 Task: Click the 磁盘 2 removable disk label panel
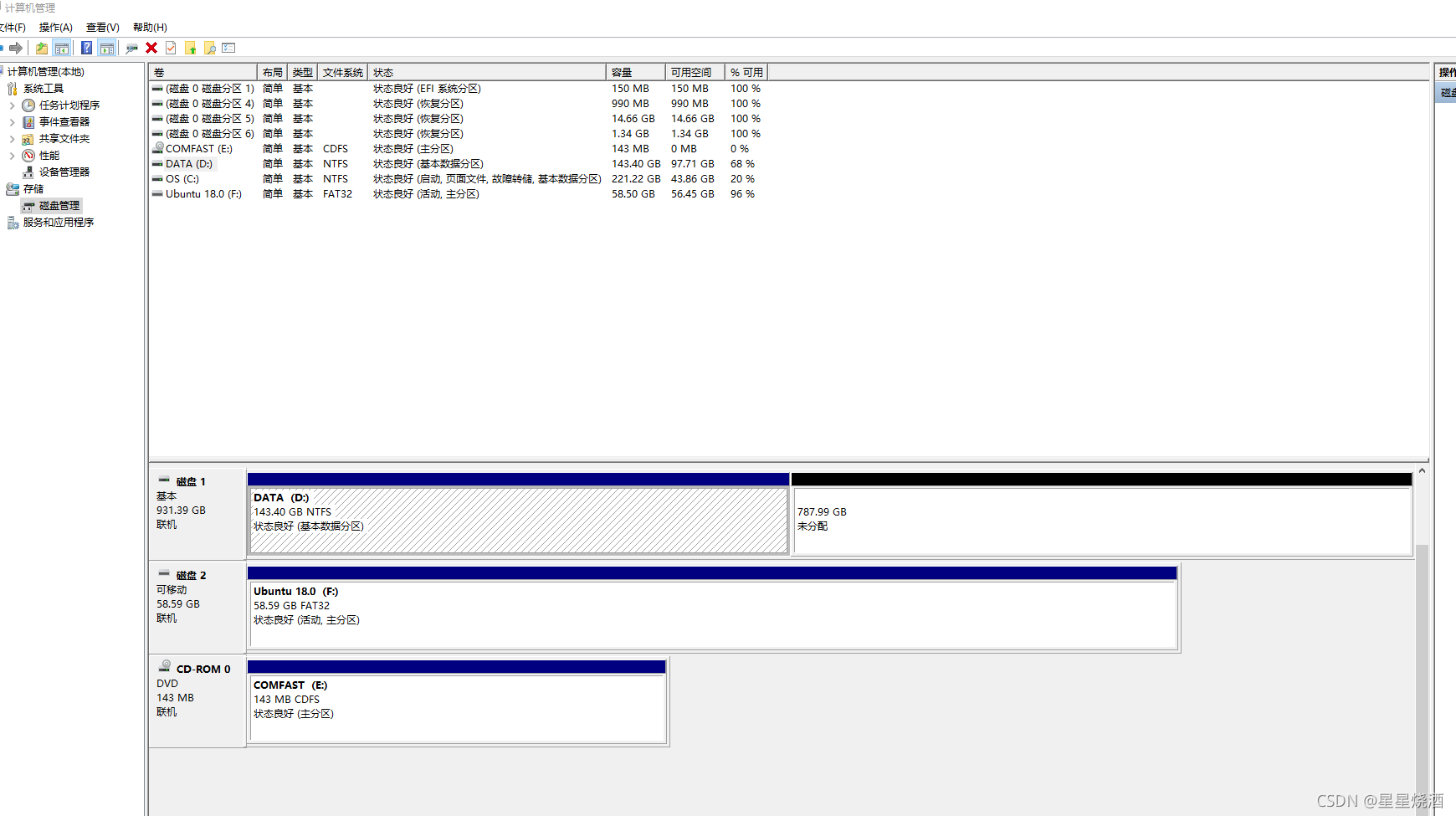197,608
